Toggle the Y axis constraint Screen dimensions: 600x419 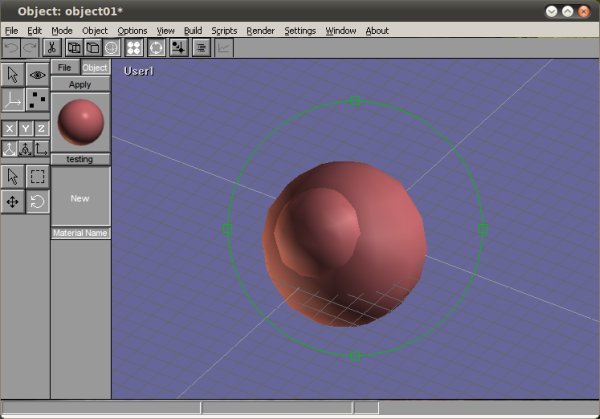(x=25, y=128)
